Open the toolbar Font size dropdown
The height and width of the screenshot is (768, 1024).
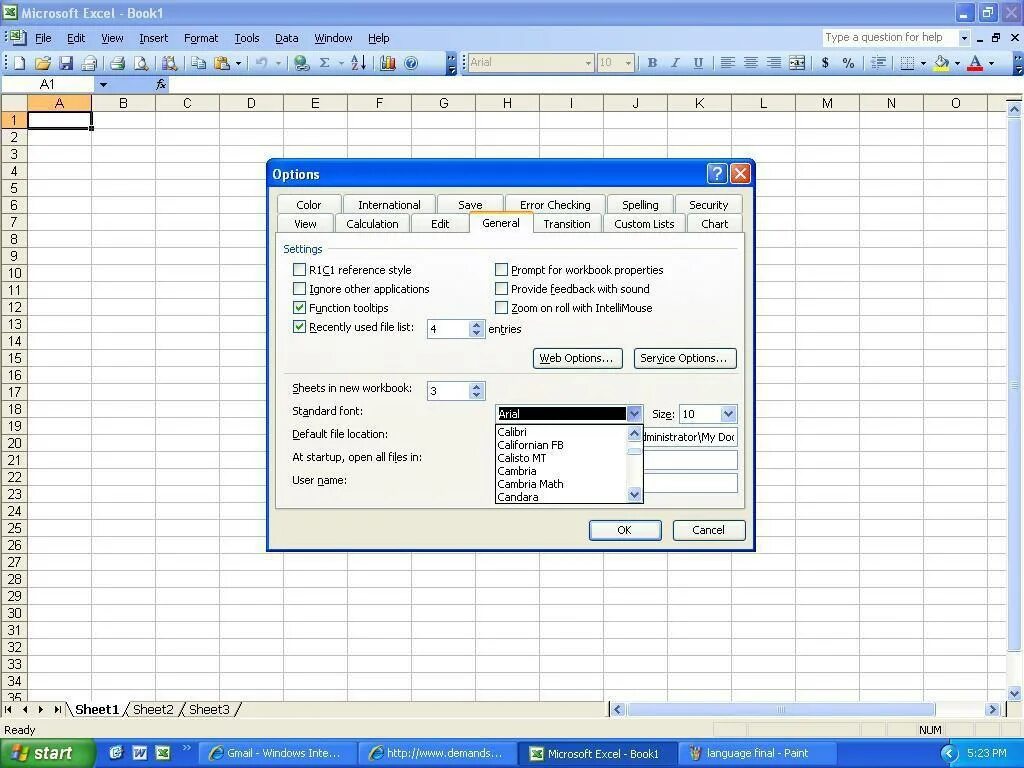[628, 63]
